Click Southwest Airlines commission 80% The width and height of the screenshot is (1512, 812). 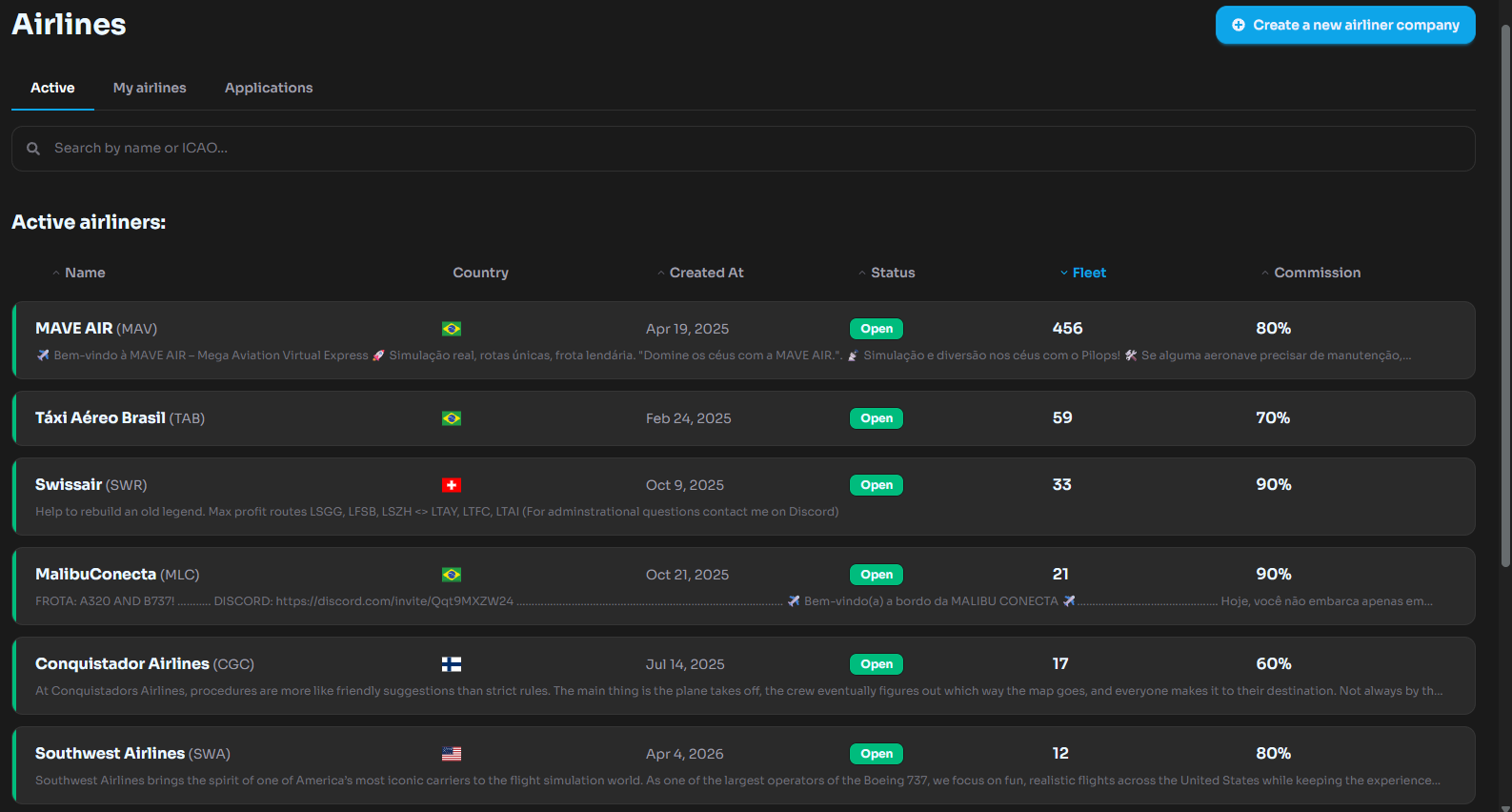1274,753
